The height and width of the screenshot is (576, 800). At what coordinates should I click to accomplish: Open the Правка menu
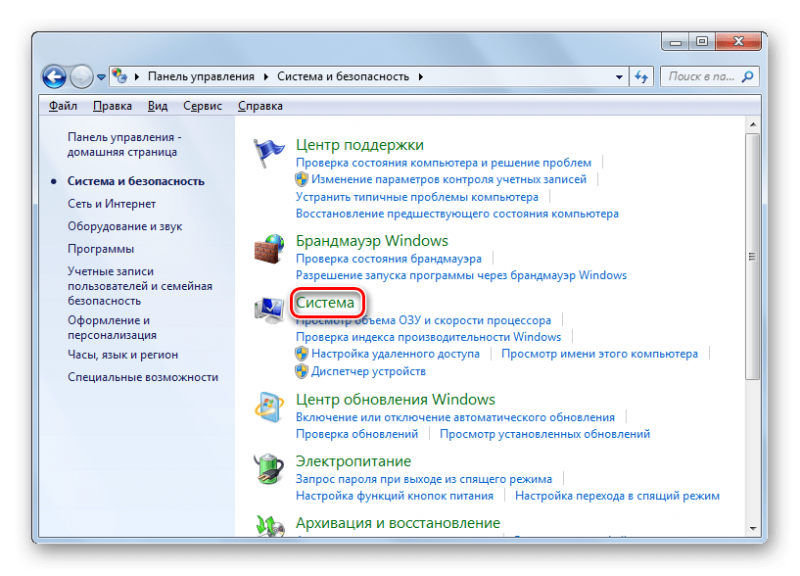(x=112, y=106)
